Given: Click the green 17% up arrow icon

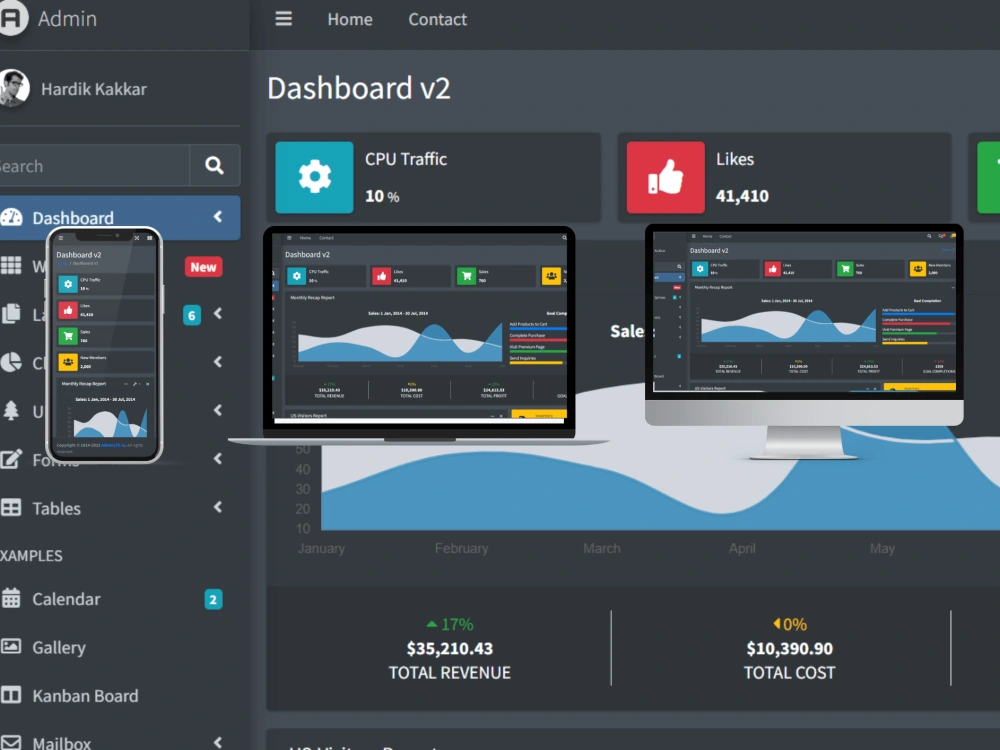Looking at the screenshot, I should (x=432, y=624).
